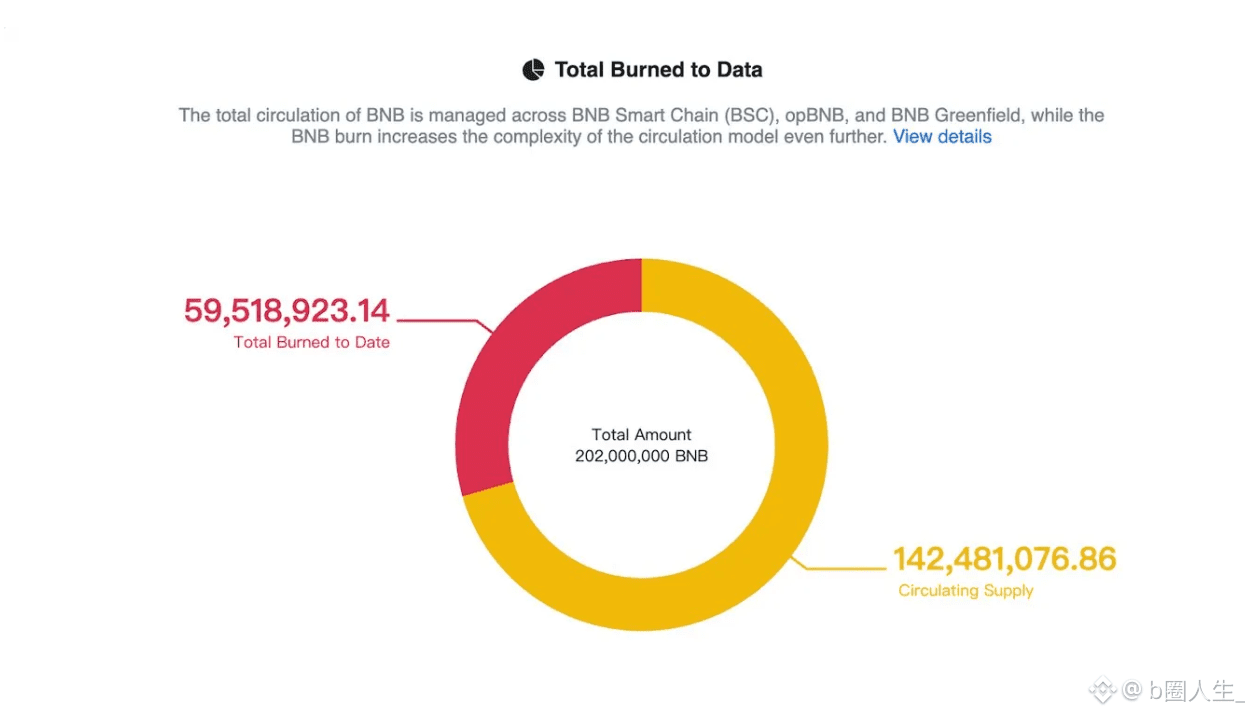This screenshot has width=1253, height=716.
Task: Click the @ symbol in watermark
Action: coord(1131,690)
